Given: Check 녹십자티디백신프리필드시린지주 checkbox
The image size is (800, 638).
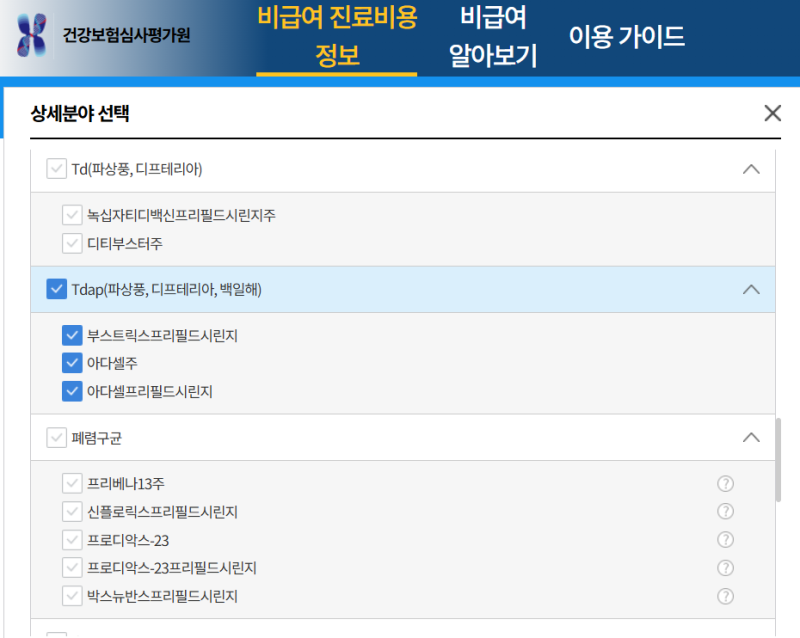Looking at the screenshot, I should [72, 215].
